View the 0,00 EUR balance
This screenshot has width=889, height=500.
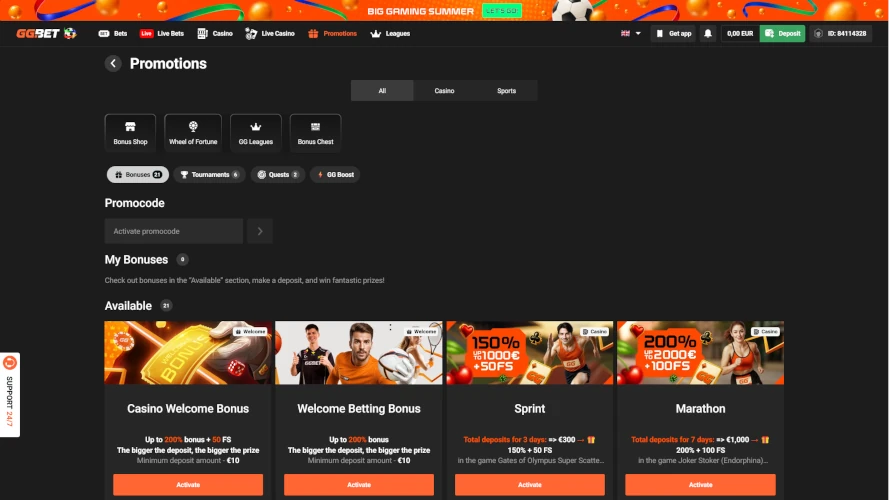click(740, 33)
